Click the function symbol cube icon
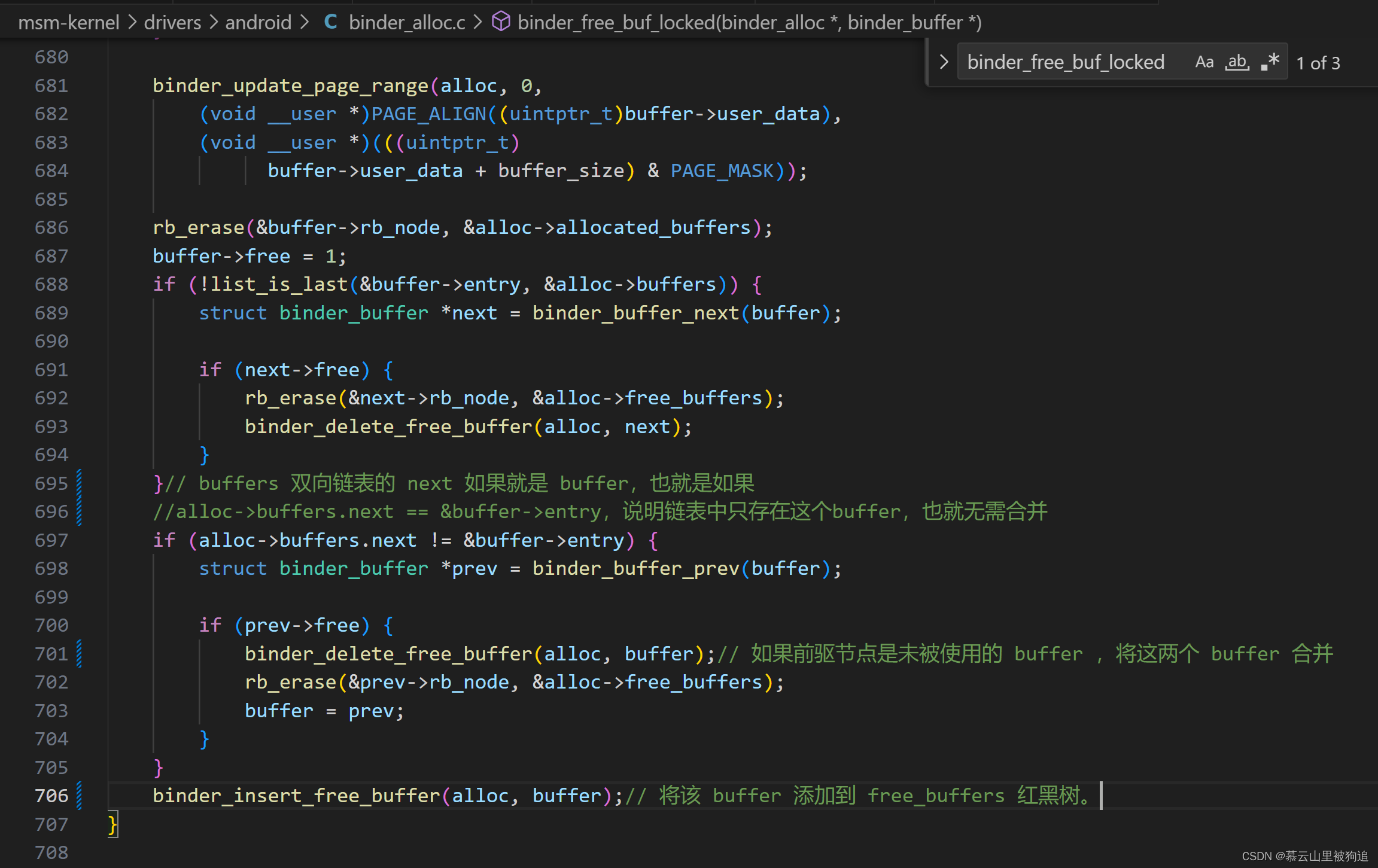The width and height of the screenshot is (1378, 868). (x=501, y=22)
